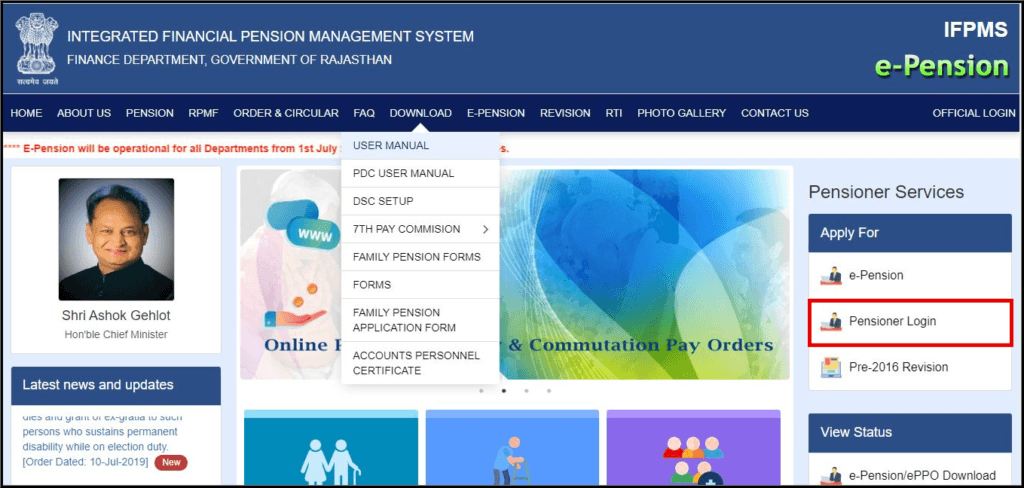Expand the 7TH PAY COMMISION submenu arrow

pyautogui.click(x=485, y=229)
